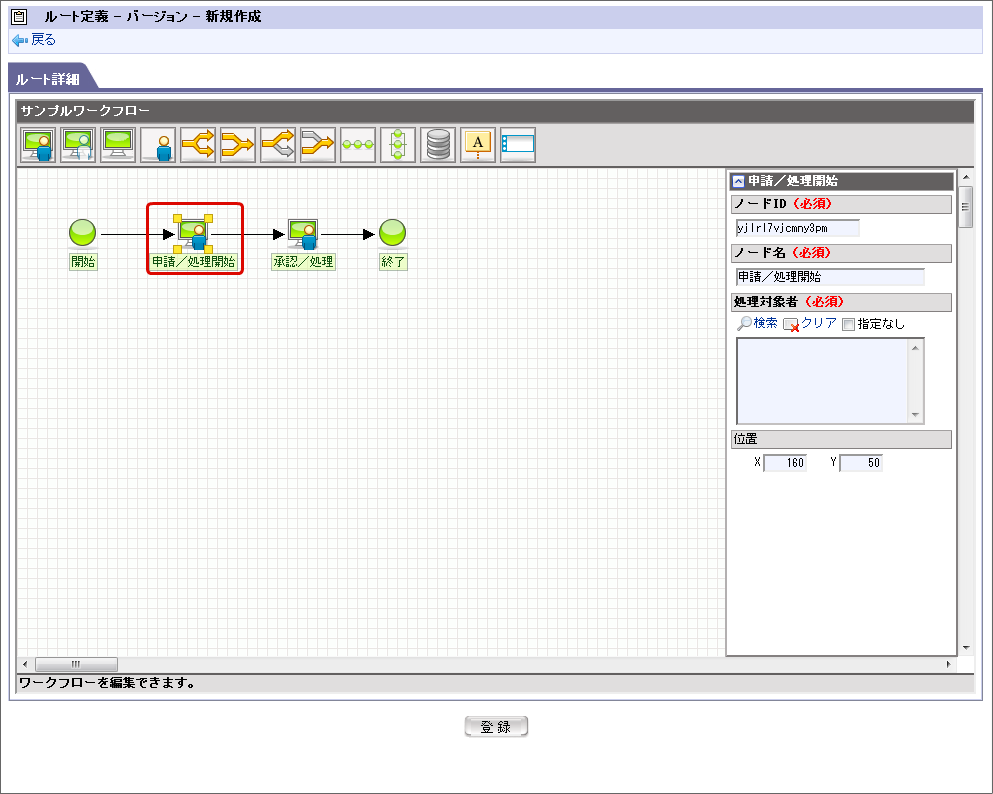Select the monitor-with-faded-user node tool
The image size is (993, 794).
(x=78, y=145)
